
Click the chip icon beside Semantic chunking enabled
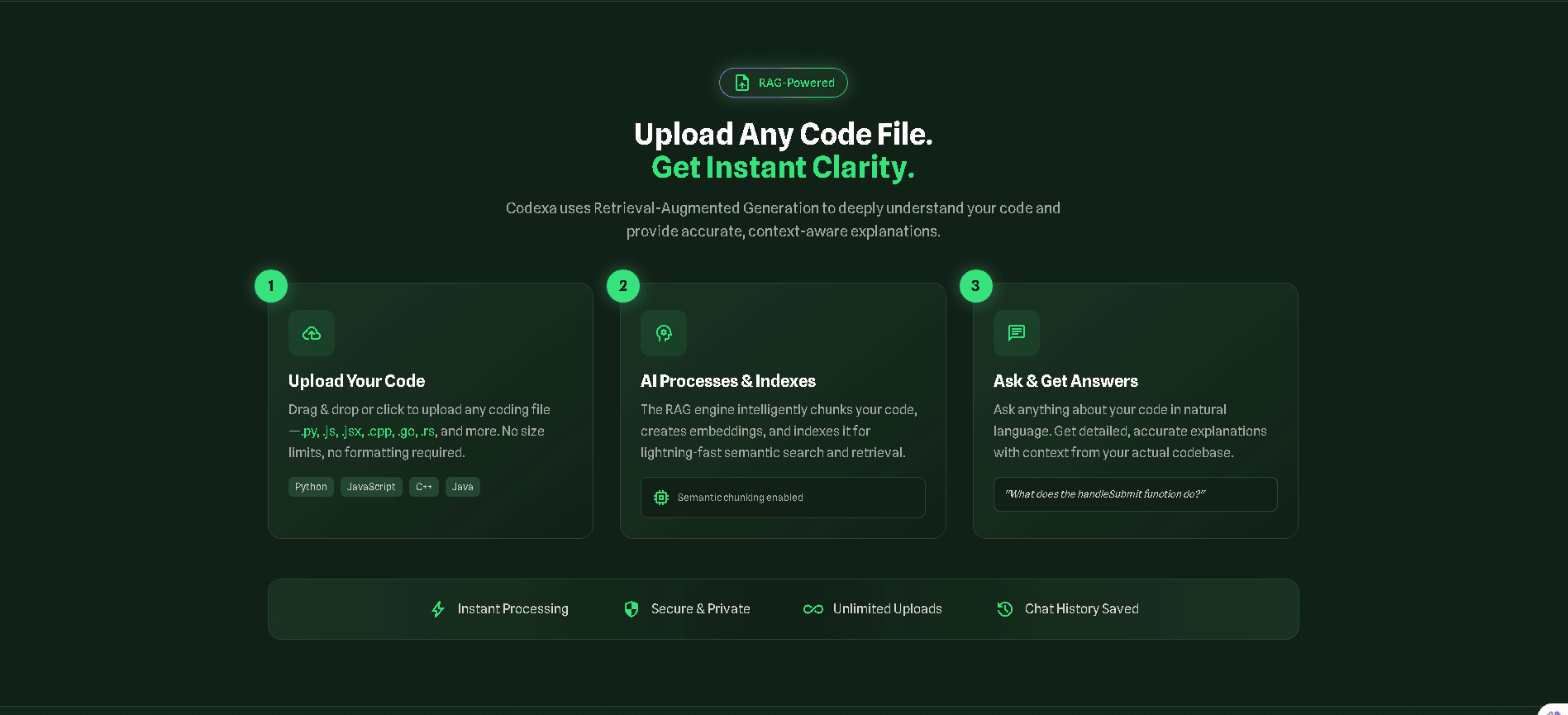point(661,498)
